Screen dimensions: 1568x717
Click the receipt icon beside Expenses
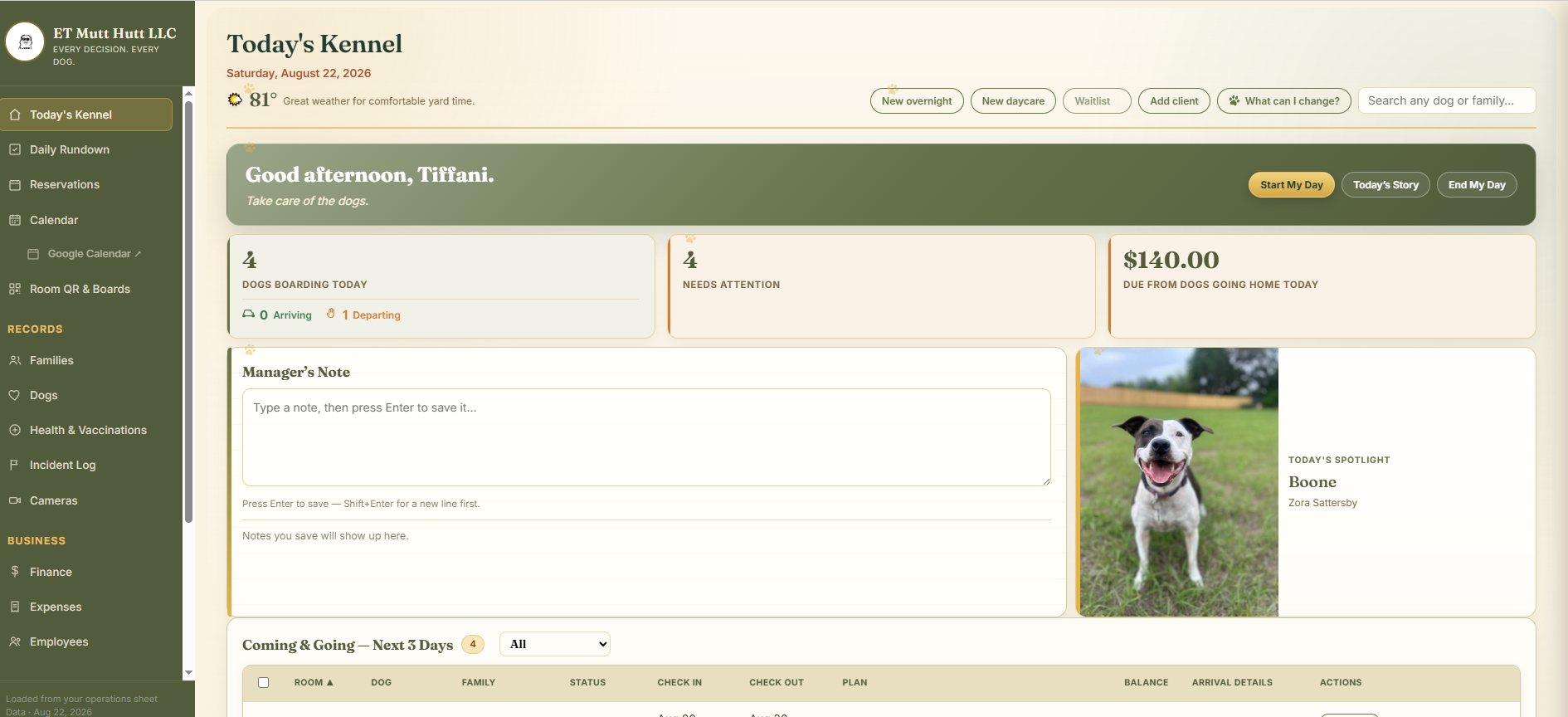[15, 607]
